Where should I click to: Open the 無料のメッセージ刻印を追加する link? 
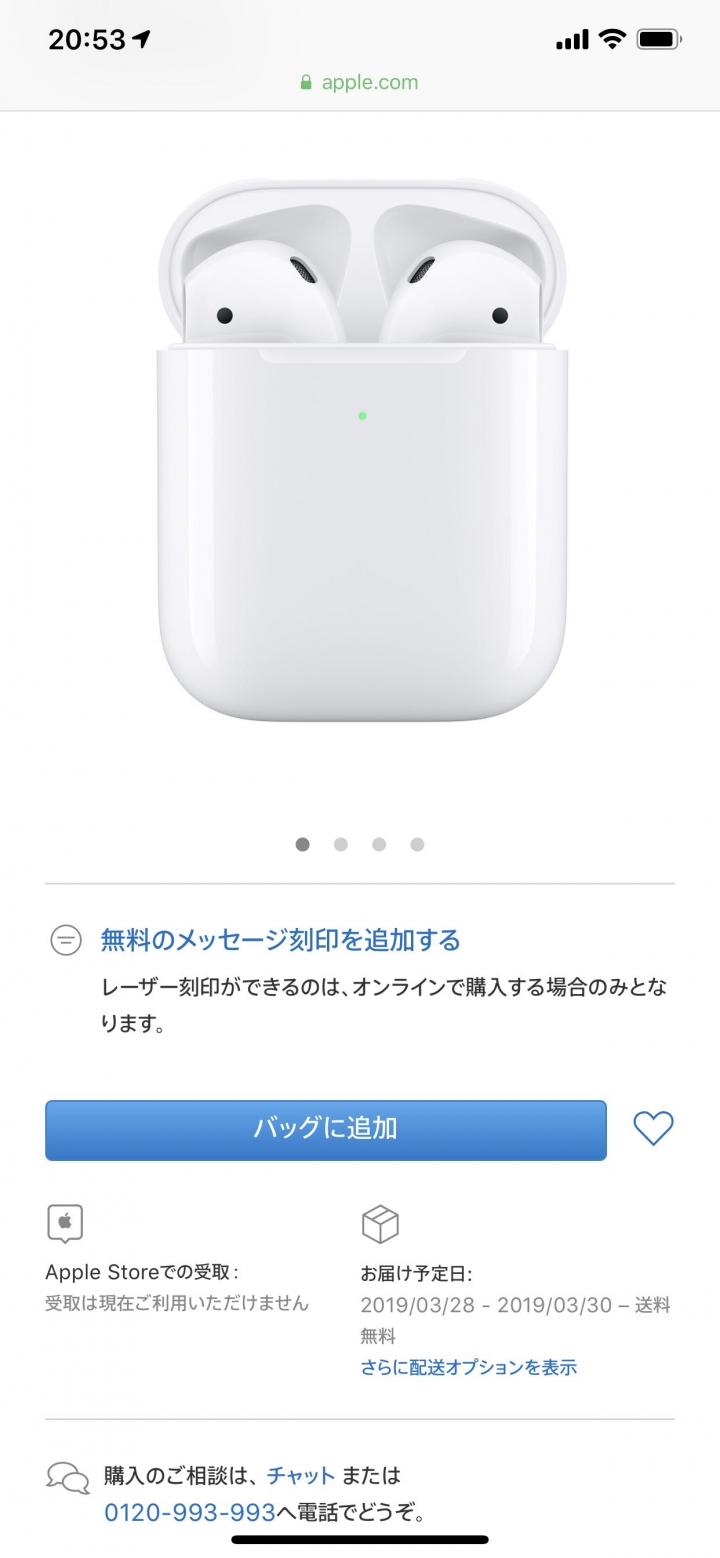tap(280, 940)
